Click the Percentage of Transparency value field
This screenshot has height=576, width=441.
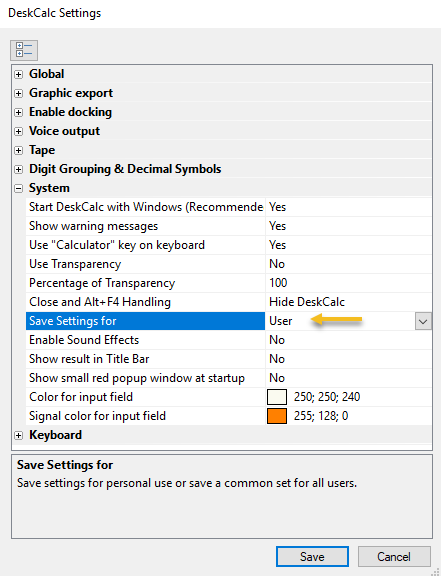coord(348,283)
